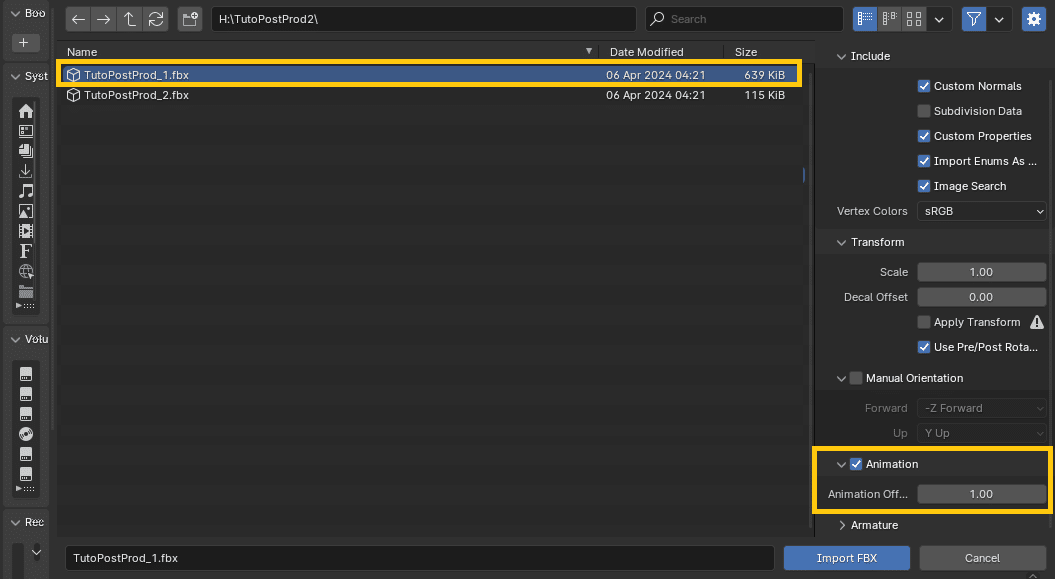This screenshot has width=1055, height=579.
Task: Go up to the parent directory
Action: (x=129, y=19)
